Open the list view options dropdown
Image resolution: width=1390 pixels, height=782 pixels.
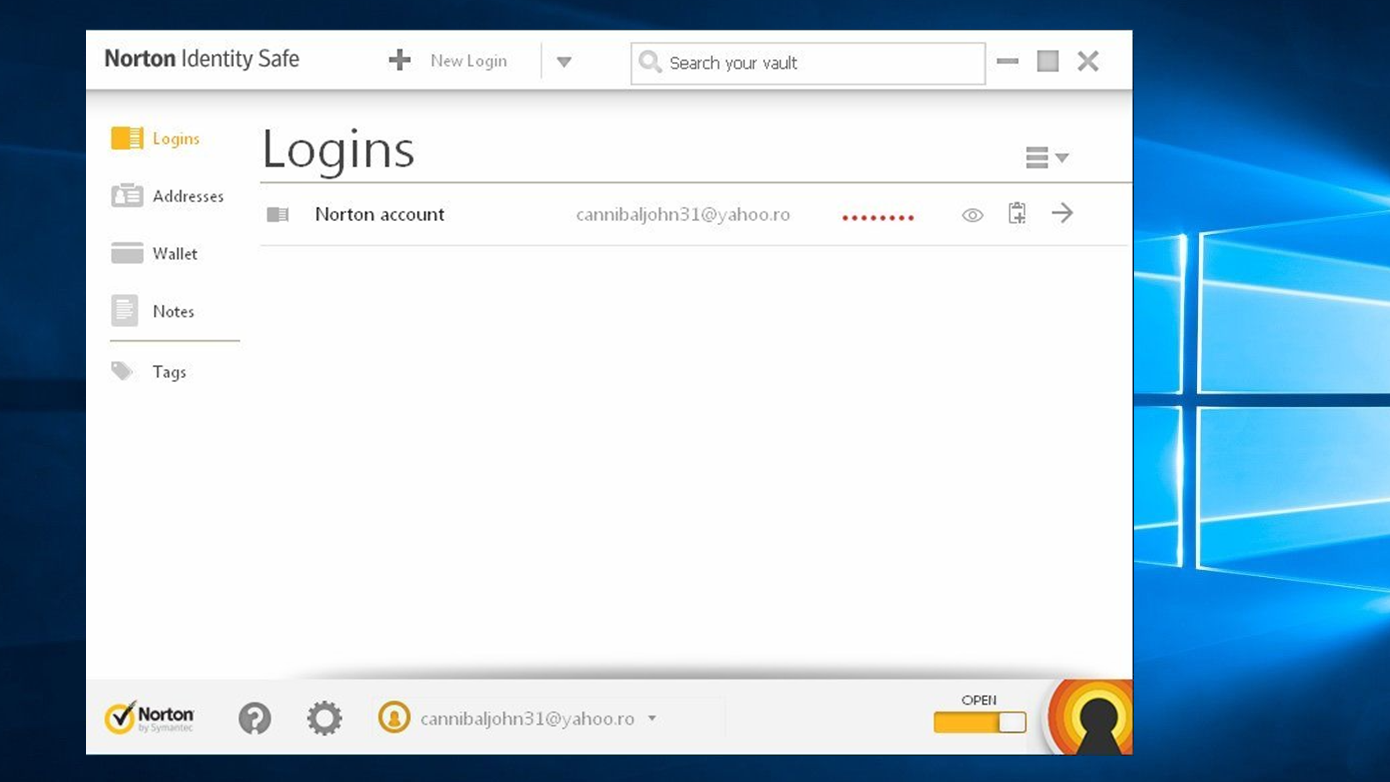(x=1047, y=157)
